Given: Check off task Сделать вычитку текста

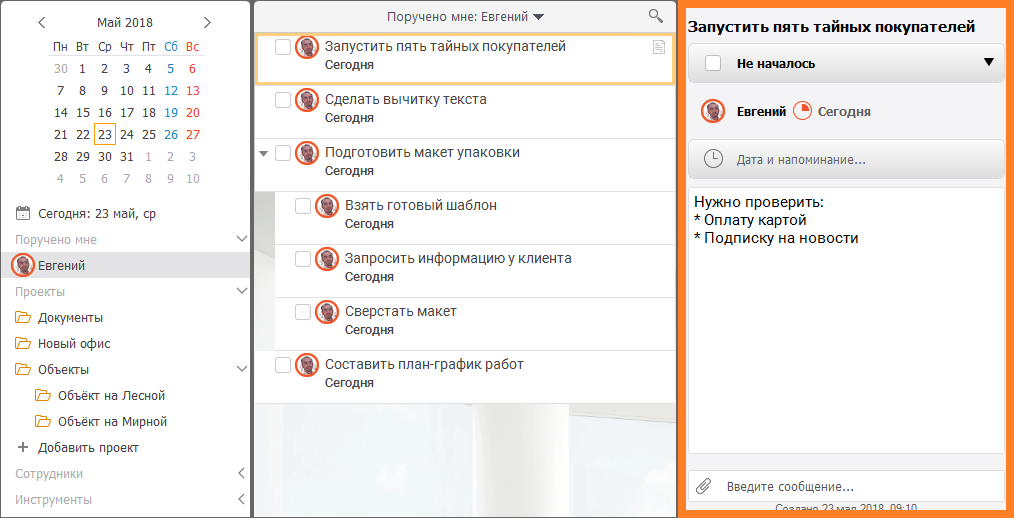Looking at the screenshot, I should pyautogui.click(x=283, y=100).
